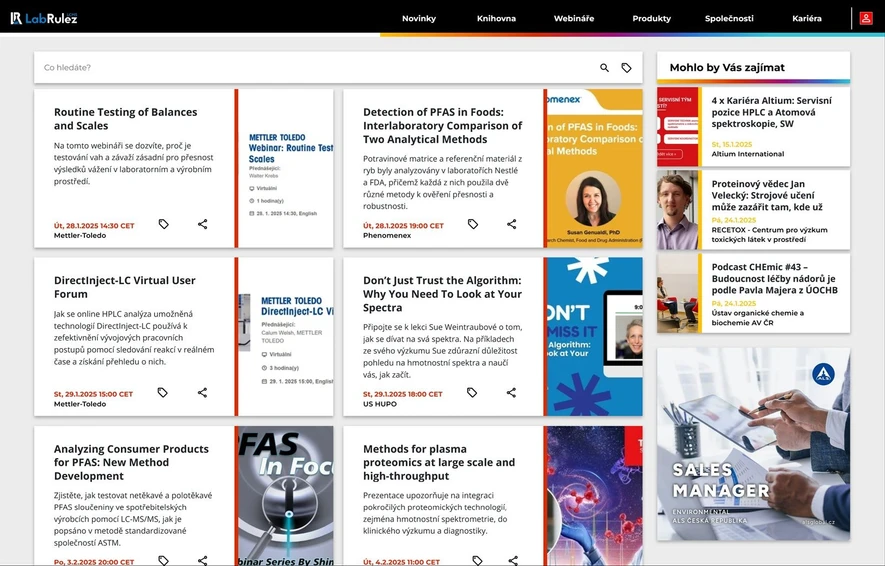Open the Knihovna menu item

click(x=496, y=19)
